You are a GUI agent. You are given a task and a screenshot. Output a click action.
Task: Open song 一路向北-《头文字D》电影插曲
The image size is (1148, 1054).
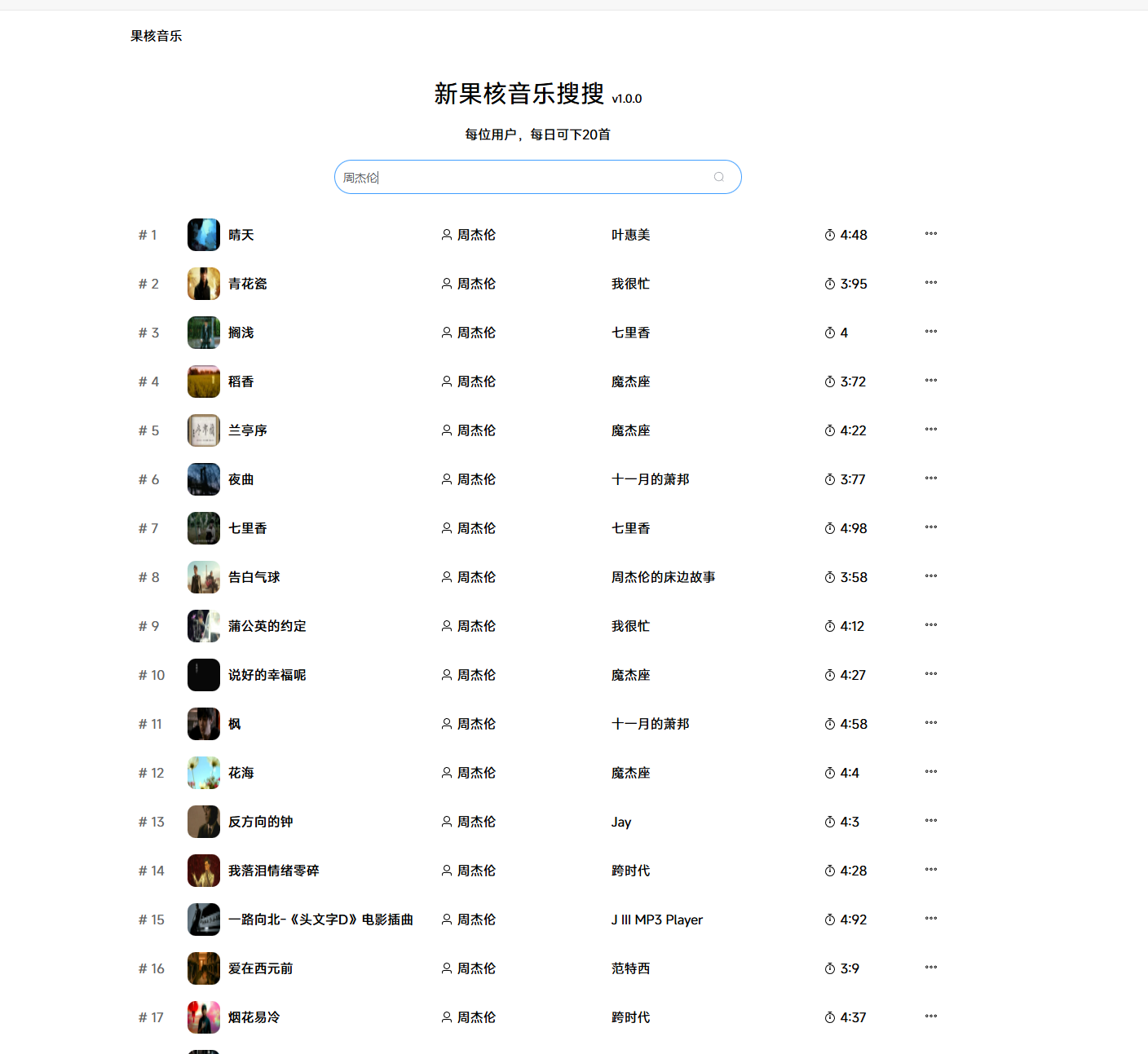(x=320, y=919)
